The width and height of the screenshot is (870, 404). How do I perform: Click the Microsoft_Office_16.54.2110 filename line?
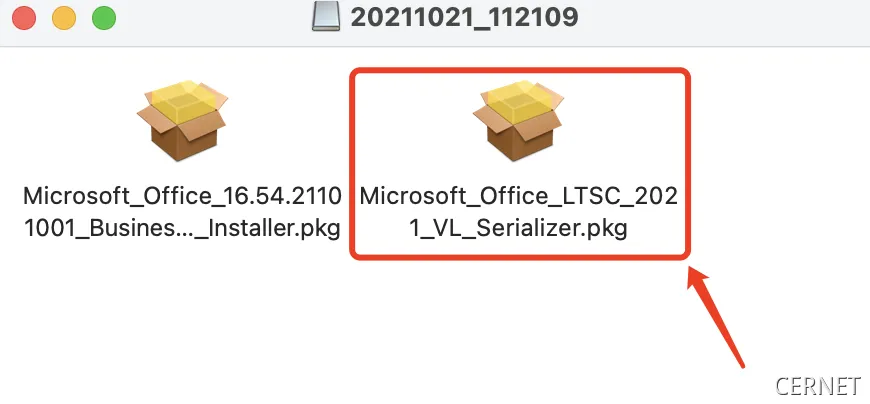click(182, 195)
